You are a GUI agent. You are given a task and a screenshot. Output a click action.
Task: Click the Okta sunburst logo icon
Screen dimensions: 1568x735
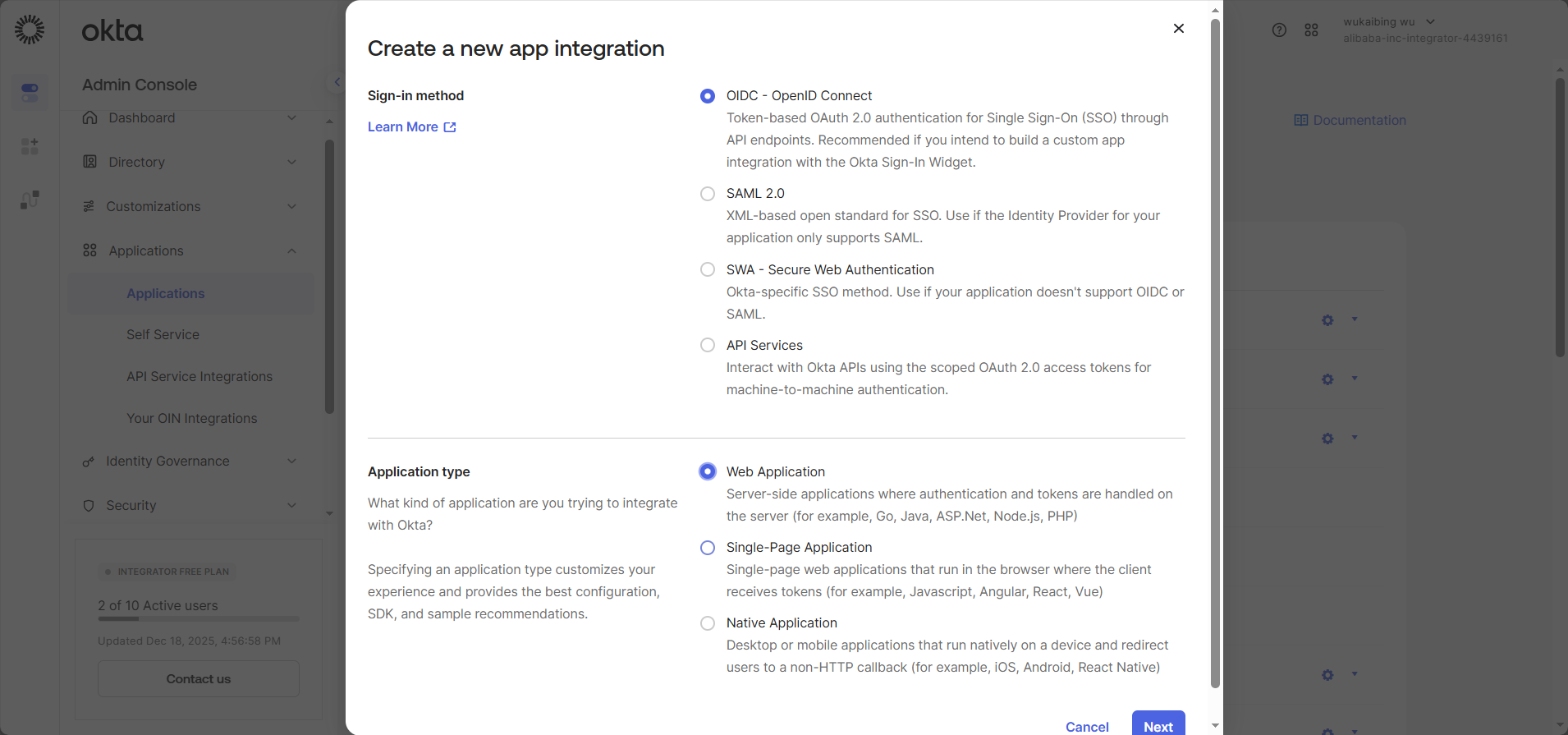click(x=30, y=30)
